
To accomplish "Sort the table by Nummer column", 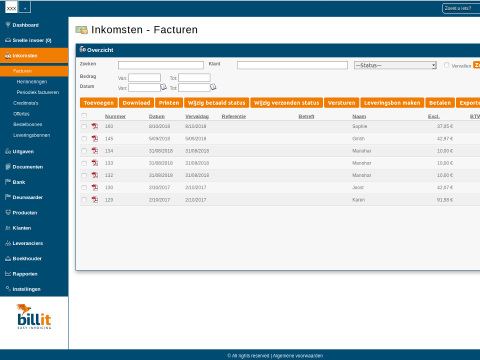I will click(115, 116).
